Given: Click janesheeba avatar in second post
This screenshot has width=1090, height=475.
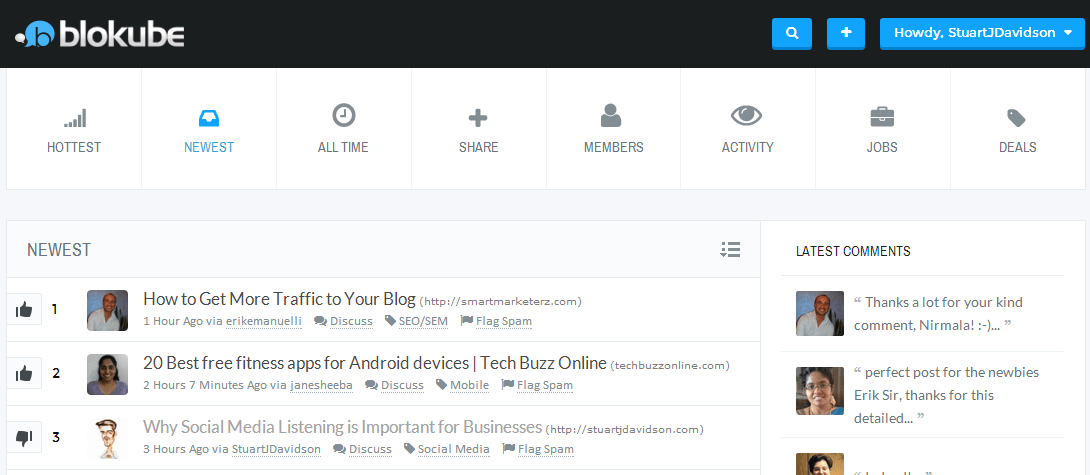Looking at the screenshot, I should [107, 374].
